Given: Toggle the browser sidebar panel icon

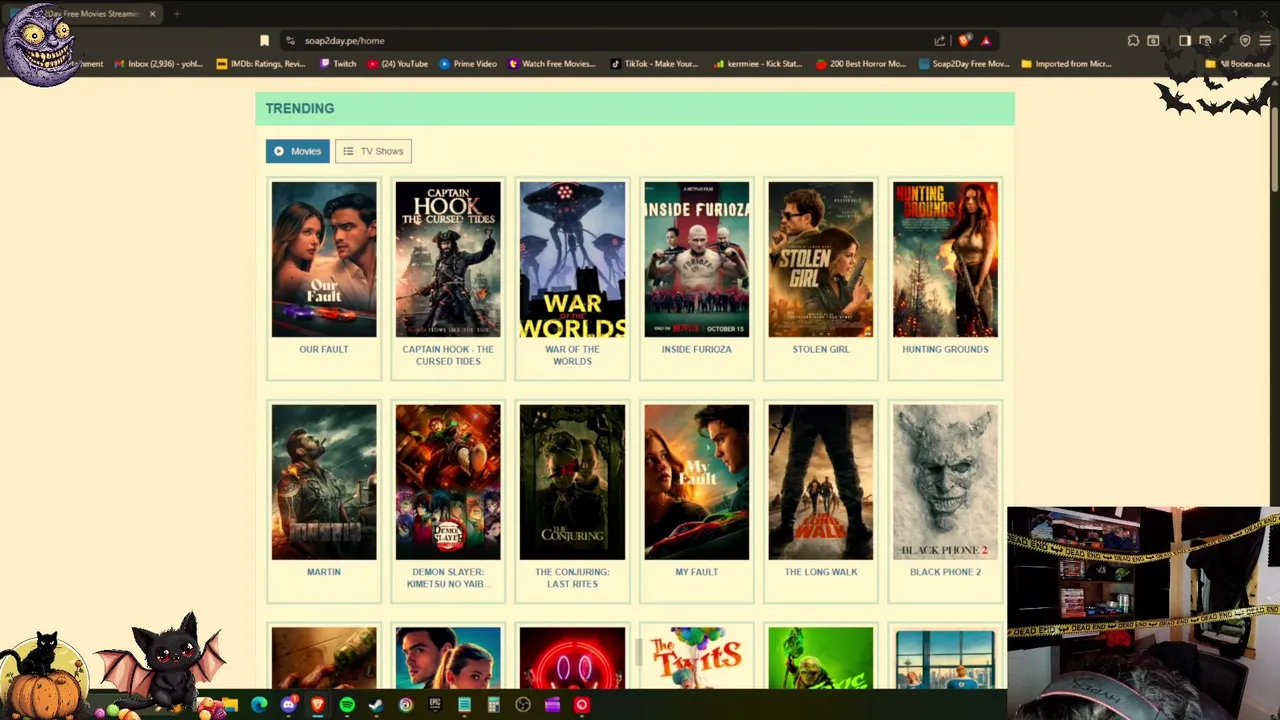Looking at the screenshot, I should pos(1185,41).
